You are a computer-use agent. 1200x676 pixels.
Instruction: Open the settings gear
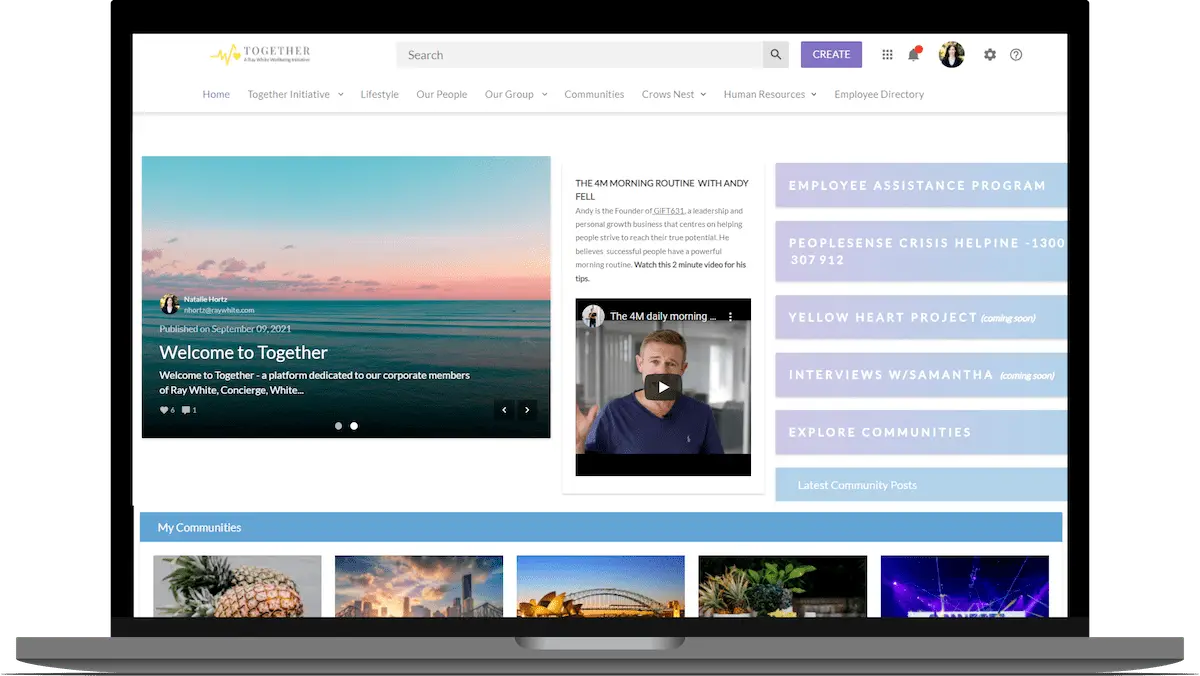click(x=990, y=55)
